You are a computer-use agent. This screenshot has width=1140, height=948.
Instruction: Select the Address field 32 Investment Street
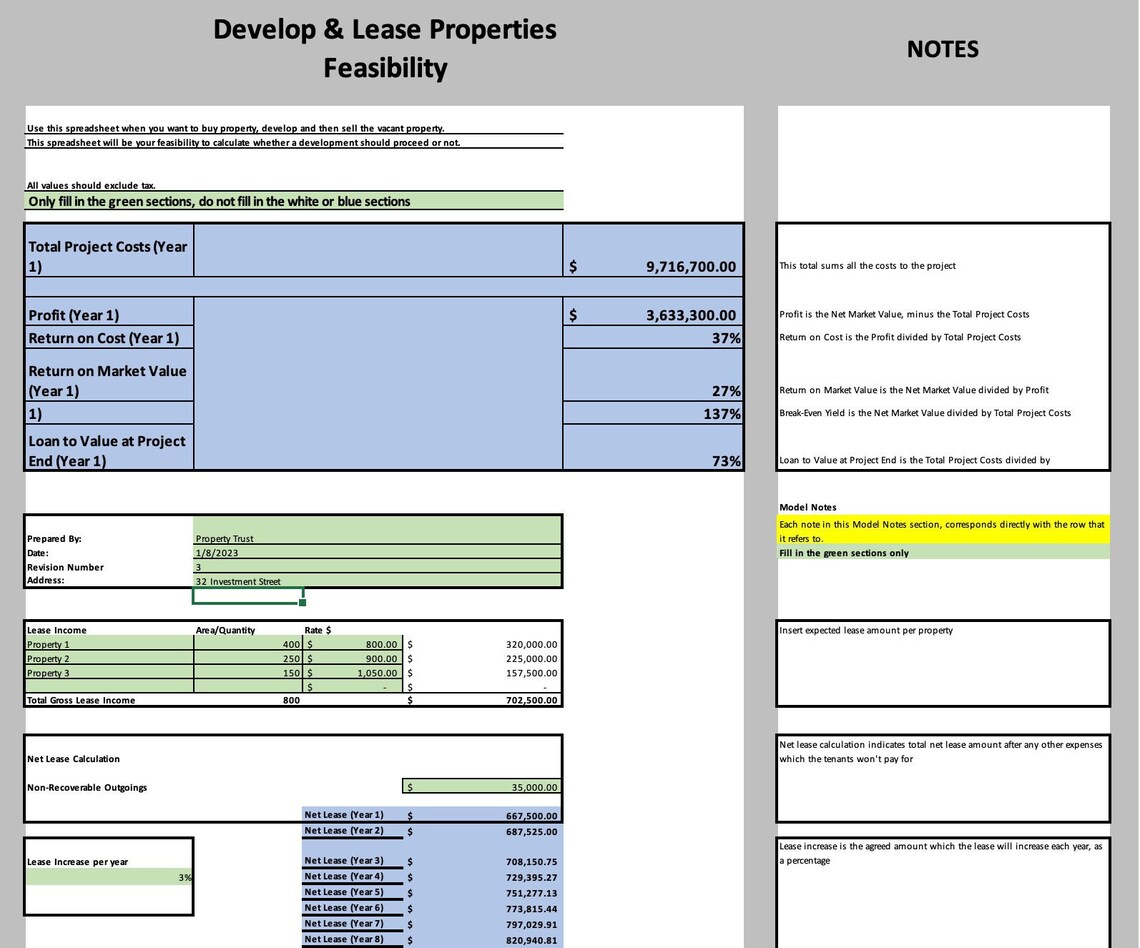378,581
